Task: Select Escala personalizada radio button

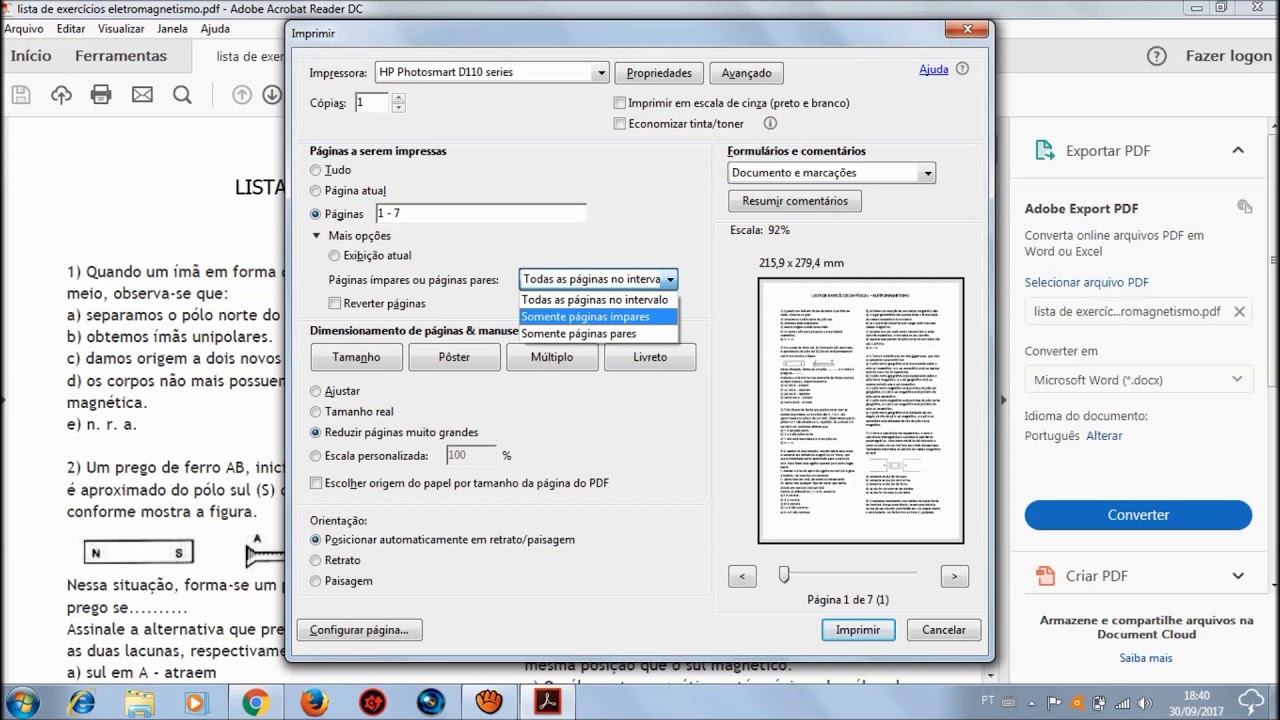Action: [x=316, y=456]
